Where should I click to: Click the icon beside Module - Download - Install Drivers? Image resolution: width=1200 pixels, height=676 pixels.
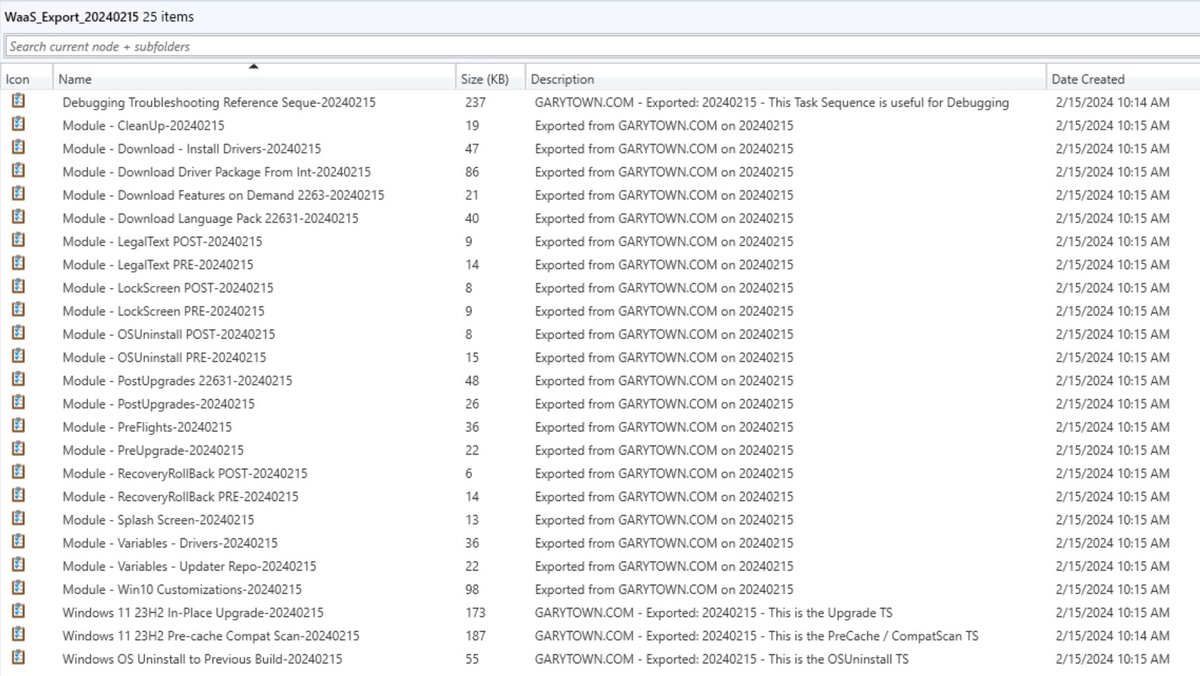18,148
